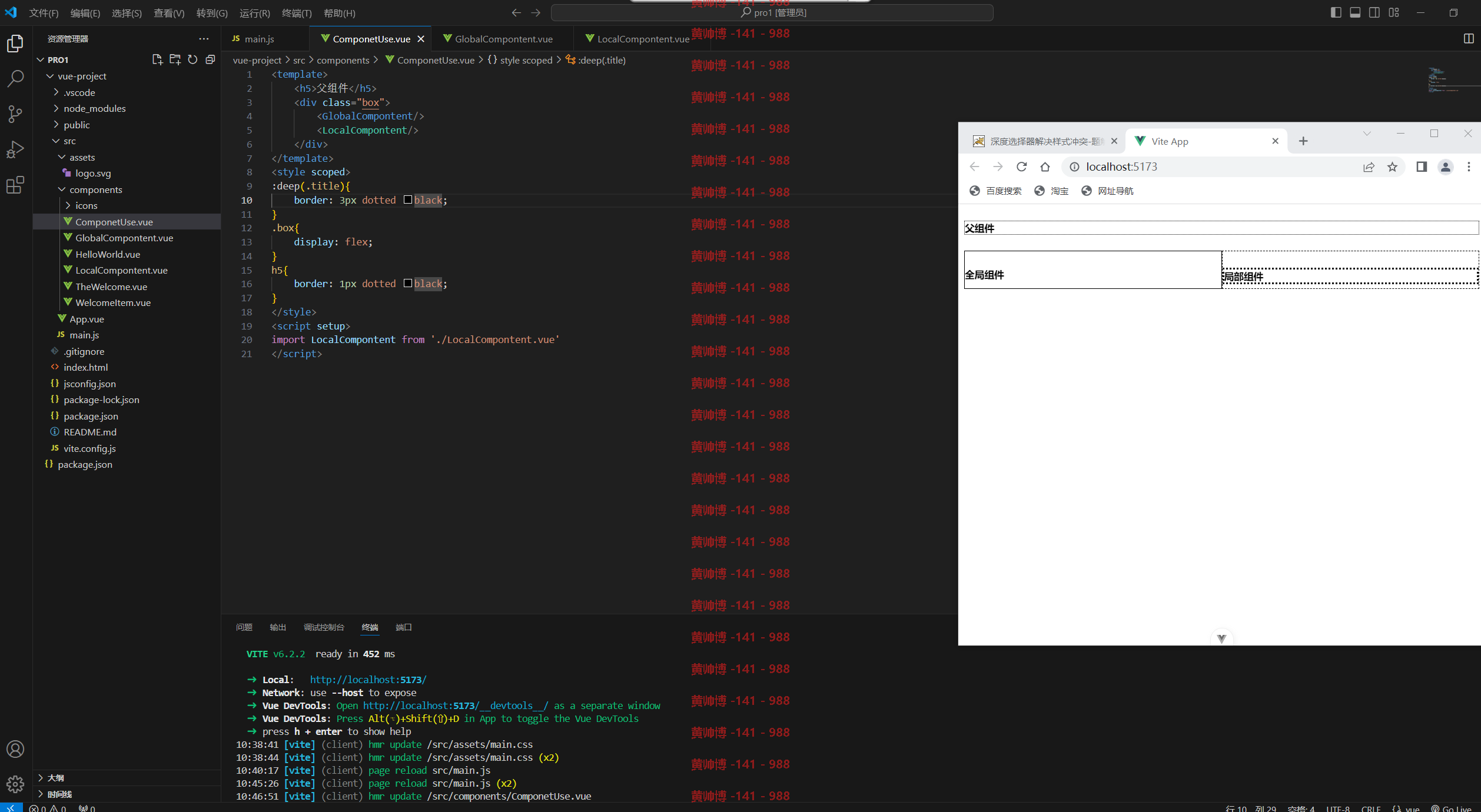
Task: Click Go Live in status bar
Action: pos(1451,808)
